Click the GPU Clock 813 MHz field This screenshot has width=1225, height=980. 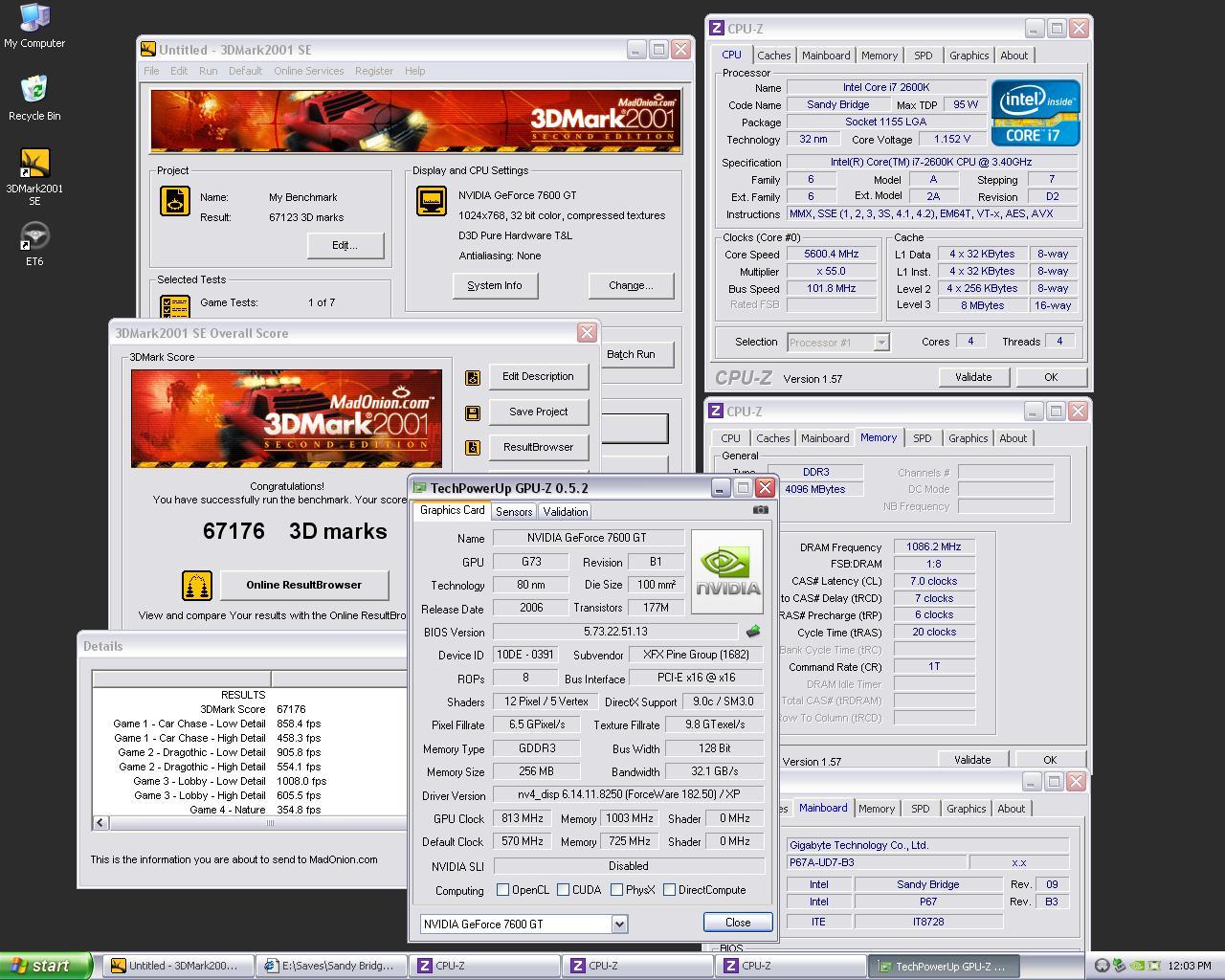[x=522, y=818]
